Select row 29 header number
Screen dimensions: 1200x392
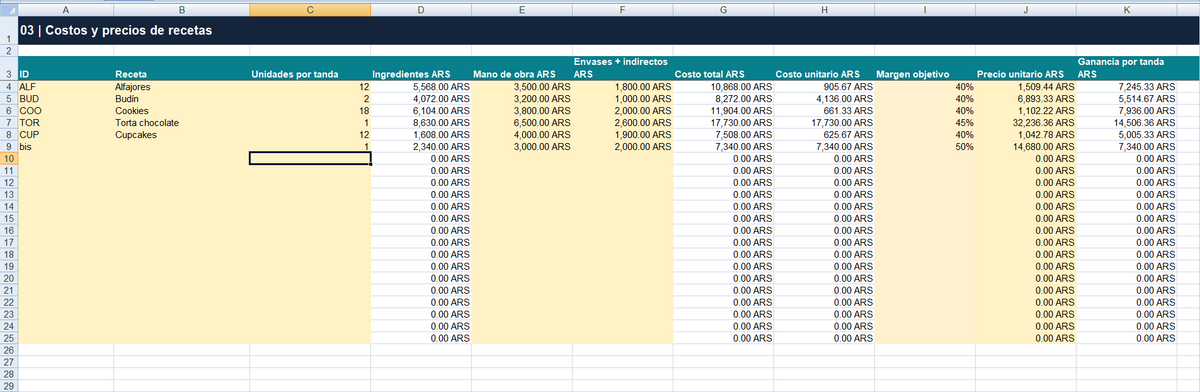(x=9, y=386)
